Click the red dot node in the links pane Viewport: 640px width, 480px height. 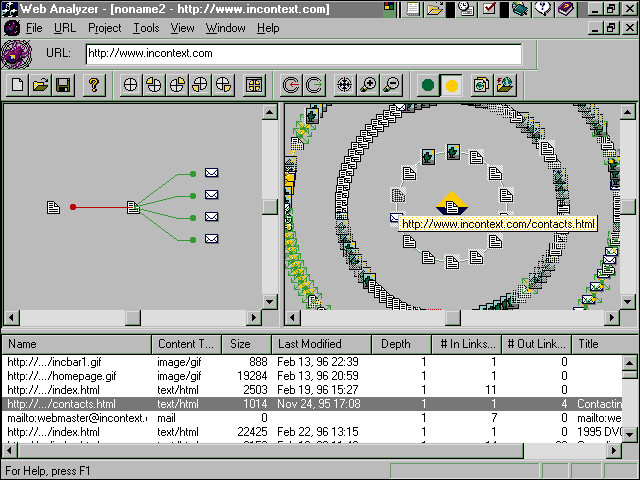click(73, 207)
